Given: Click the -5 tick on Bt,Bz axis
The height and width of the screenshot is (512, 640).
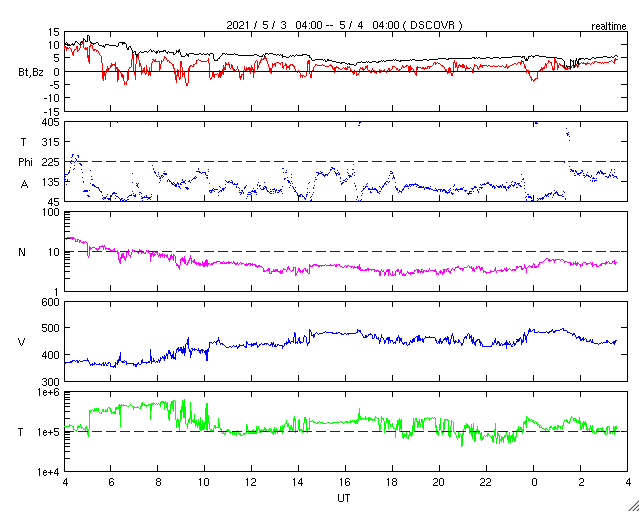Looking at the screenshot, I should (x=53, y=85).
